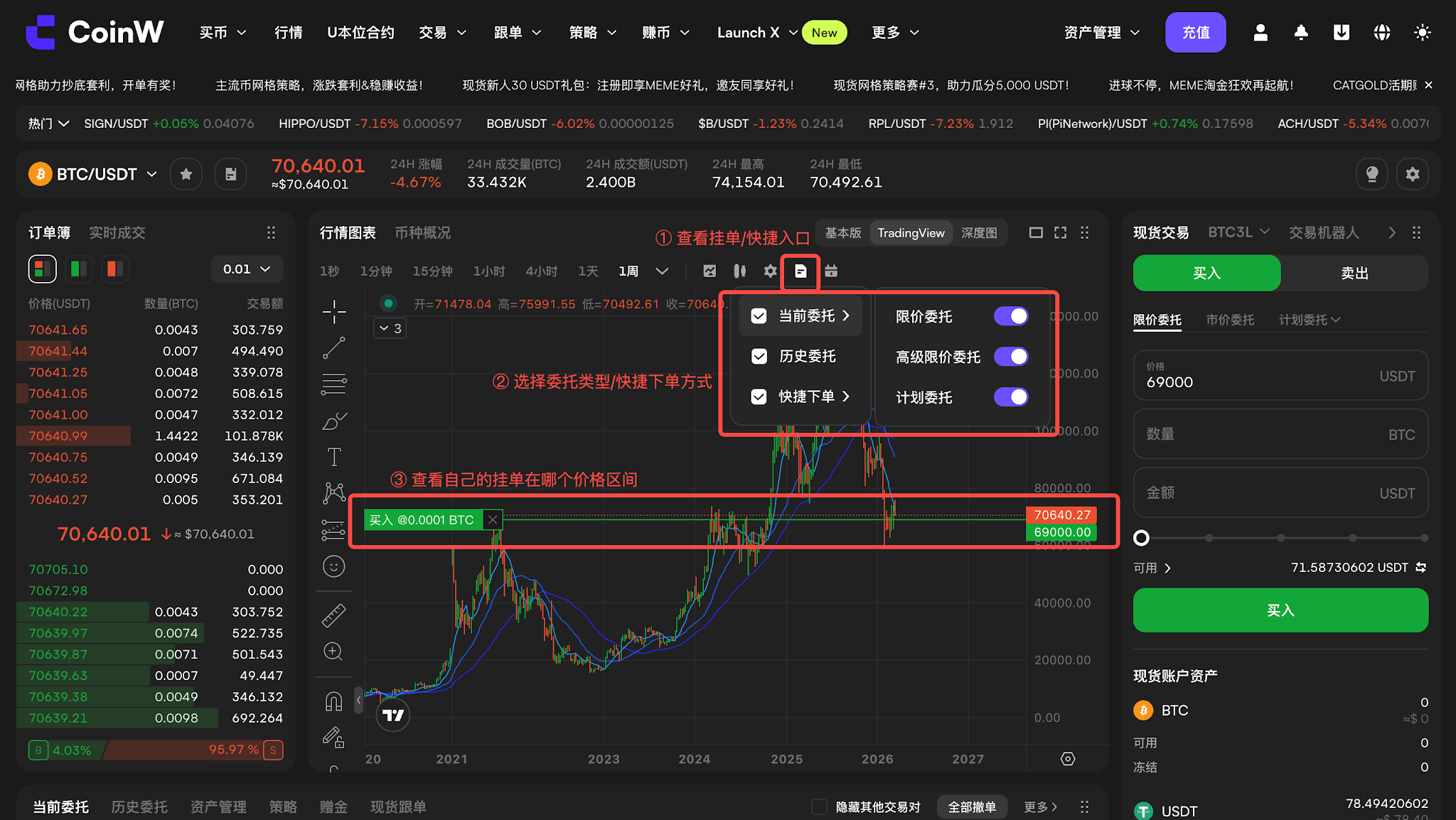The width and height of the screenshot is (1456, 820).
Task: Collapse the indicator legend showing 3
Action: tap(390, 328)
